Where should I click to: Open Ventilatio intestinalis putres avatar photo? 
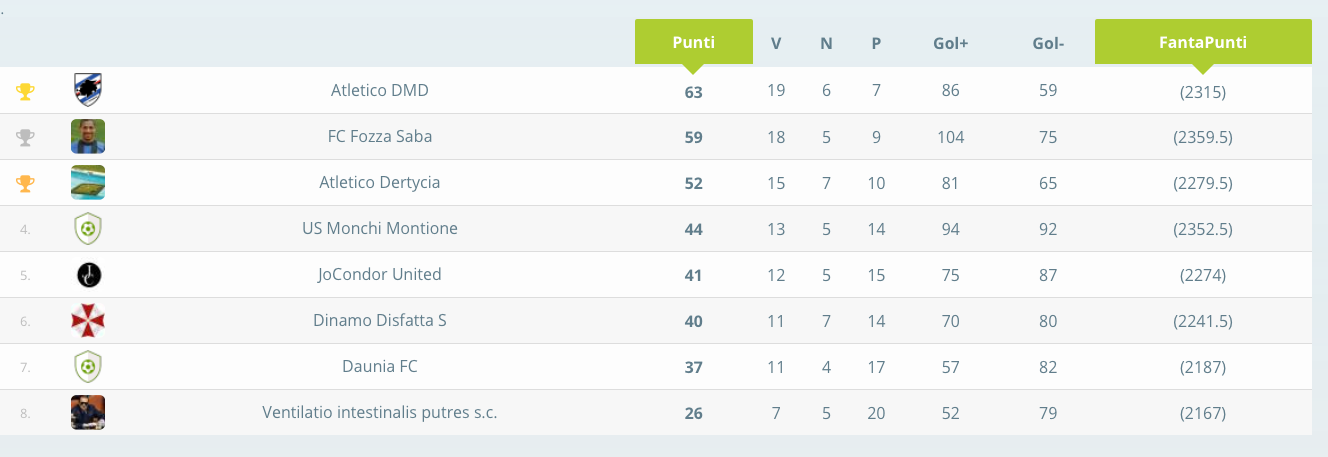pos(88,413)
